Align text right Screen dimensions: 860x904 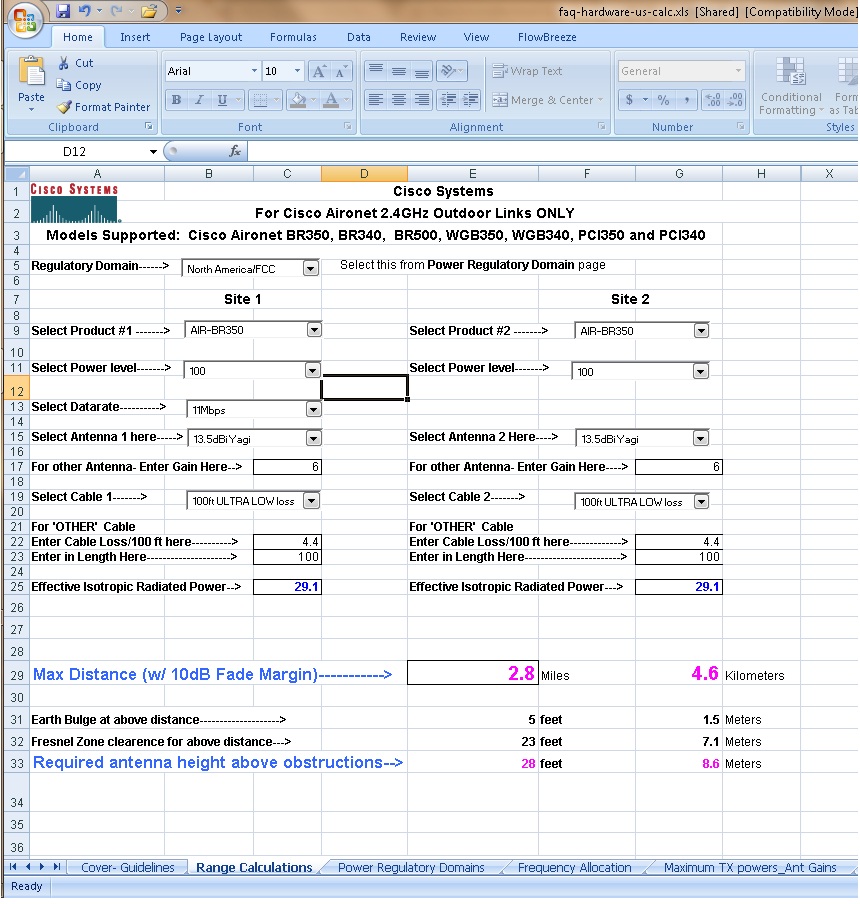point(422,100)
